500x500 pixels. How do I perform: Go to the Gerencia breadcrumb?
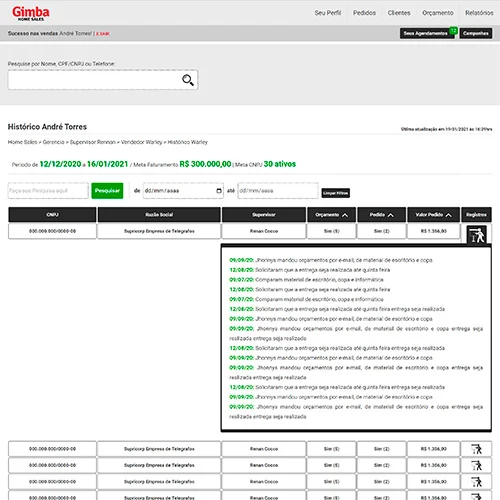(53, 142)
